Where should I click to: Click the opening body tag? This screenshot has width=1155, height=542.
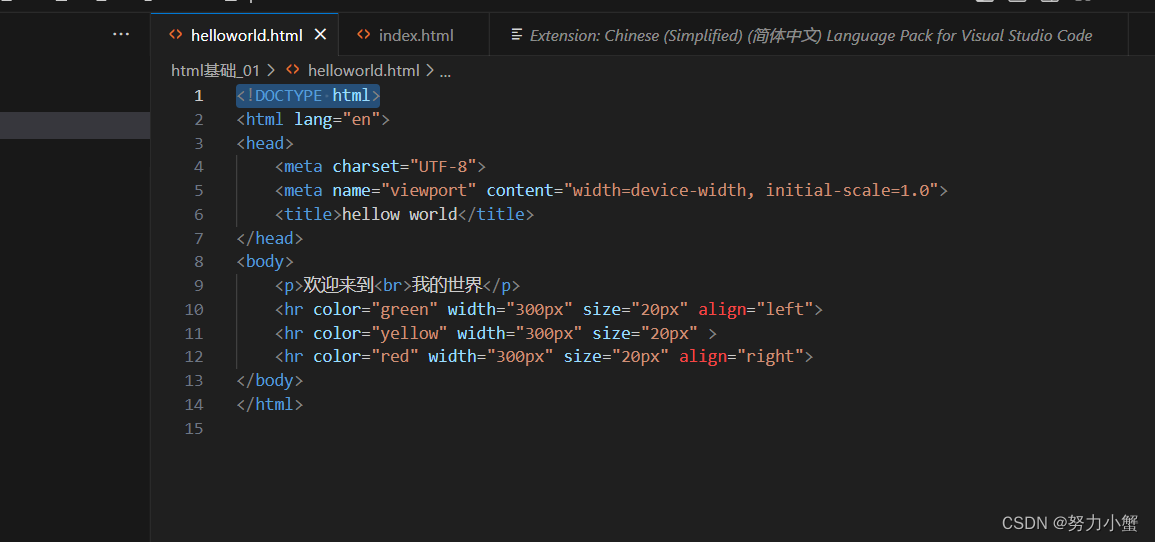coord(265,261)
